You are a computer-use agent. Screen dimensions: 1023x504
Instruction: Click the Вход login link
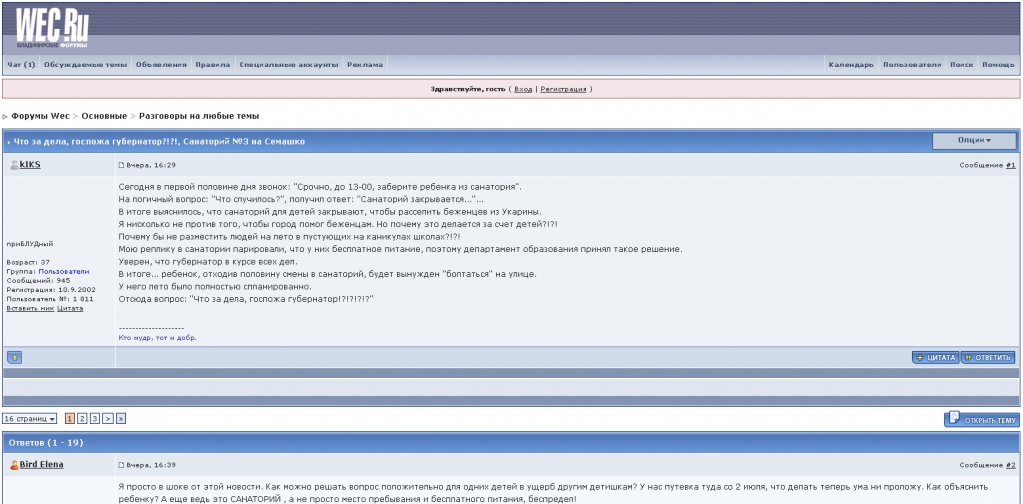[x=523, y=89]
